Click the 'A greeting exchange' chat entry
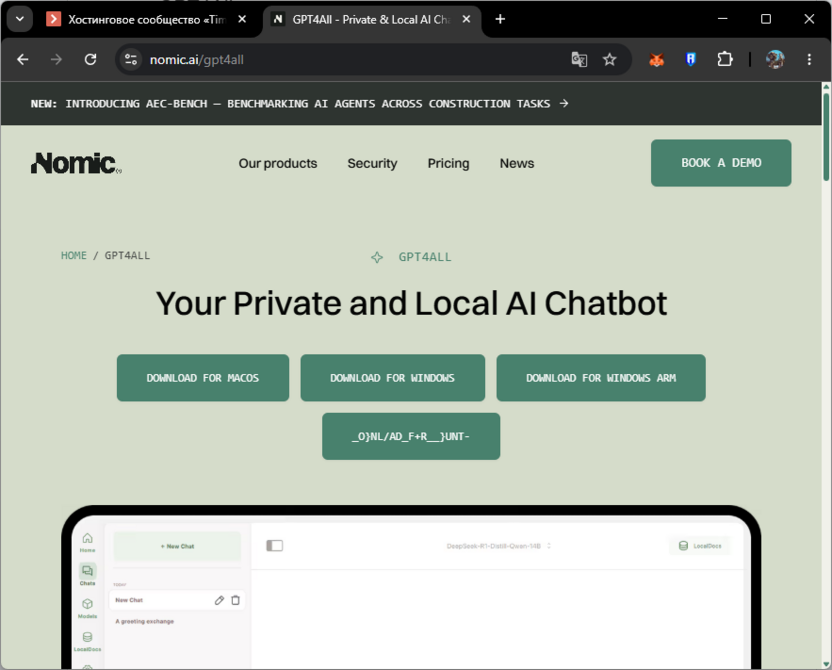Viewport: 832px width, 670px height. [x=144, y=621]
